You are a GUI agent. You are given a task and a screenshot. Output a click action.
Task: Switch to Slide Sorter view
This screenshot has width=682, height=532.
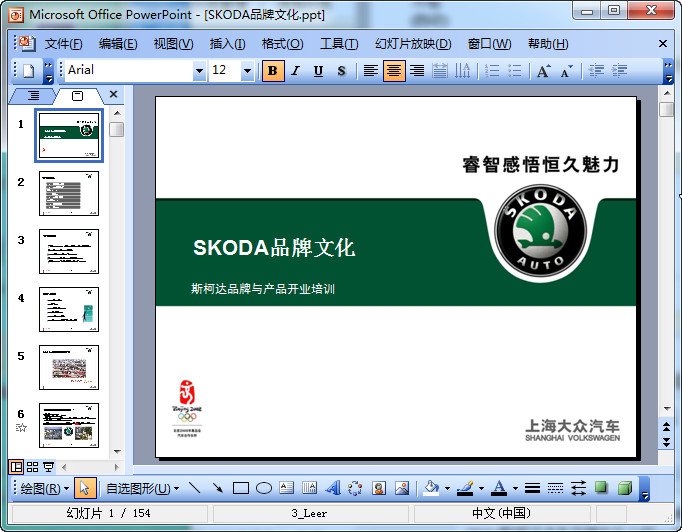click(33, 467)
